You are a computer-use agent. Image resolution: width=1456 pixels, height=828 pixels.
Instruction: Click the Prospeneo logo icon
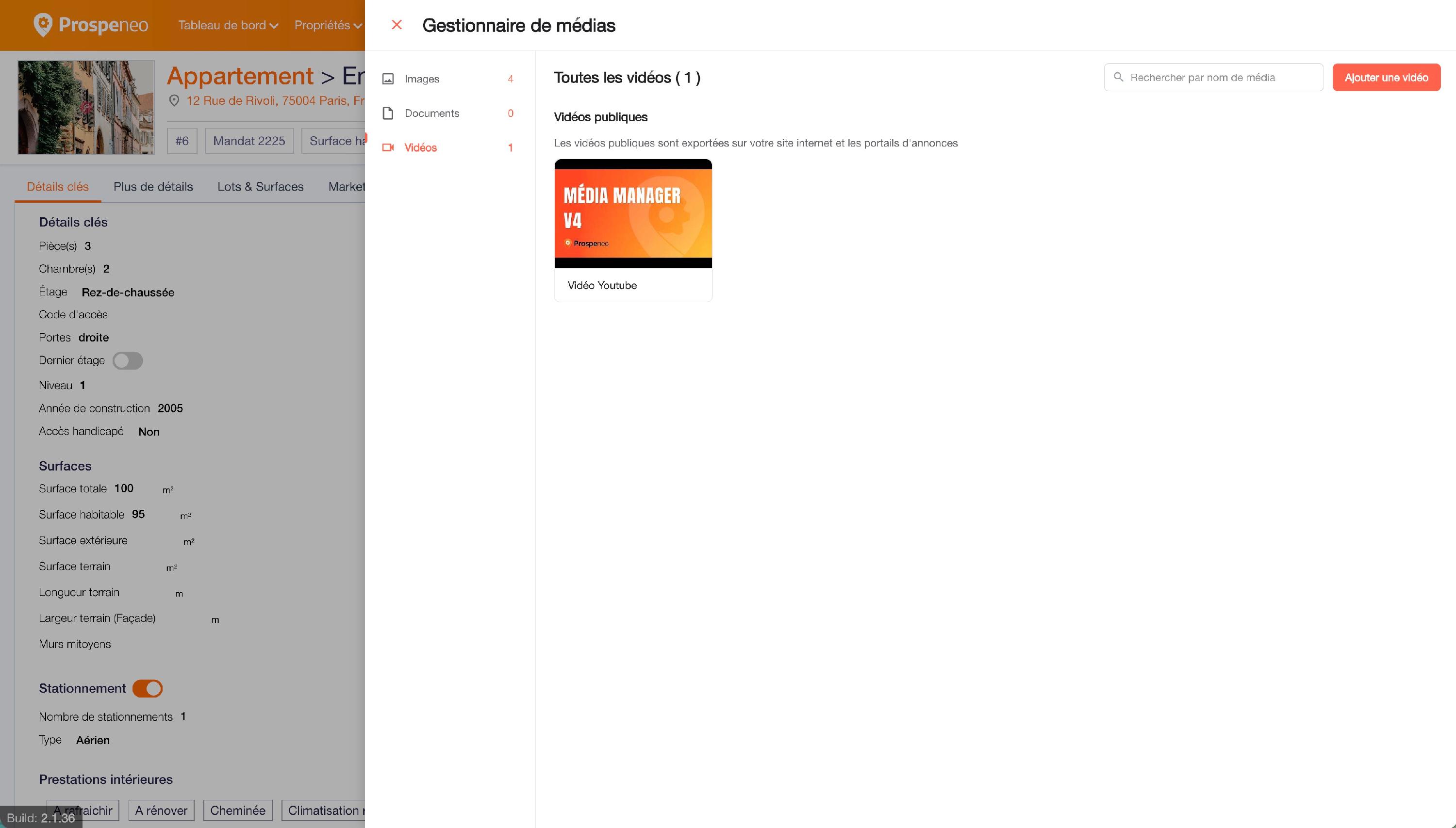coord(43,25)
